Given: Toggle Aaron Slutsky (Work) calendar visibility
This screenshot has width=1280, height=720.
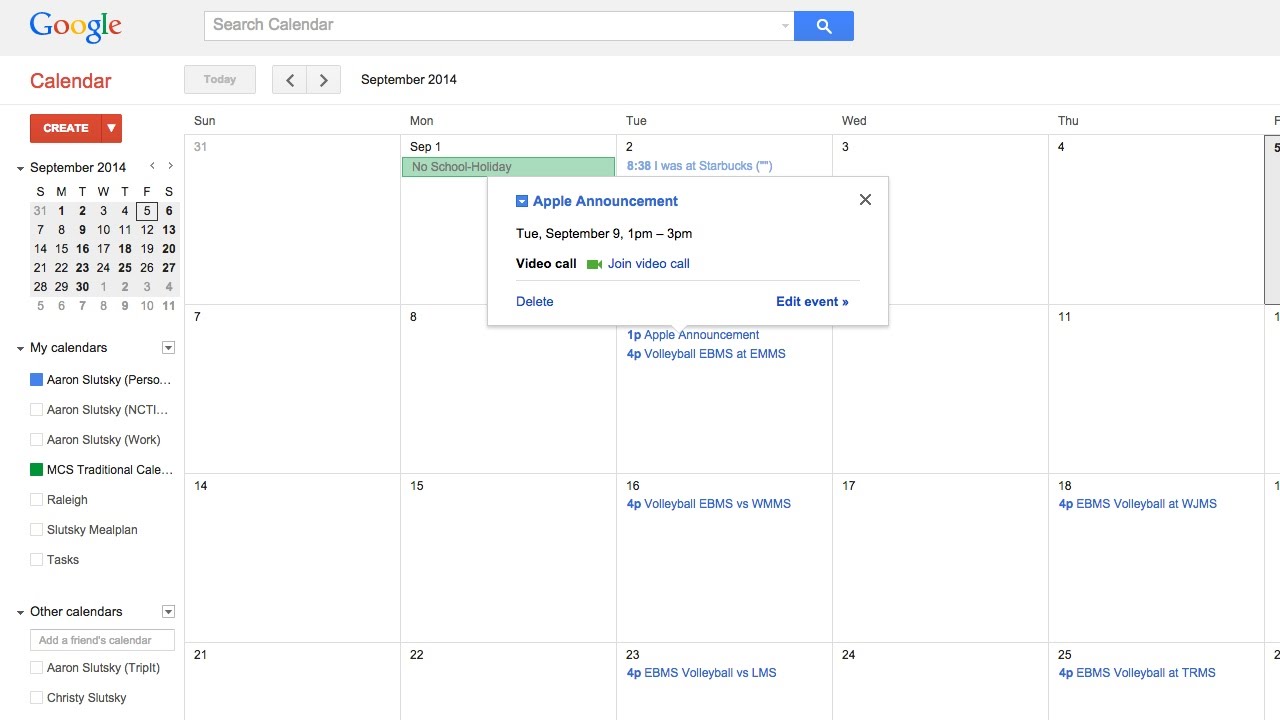Looking at the screenshot, I should [36, 440].
